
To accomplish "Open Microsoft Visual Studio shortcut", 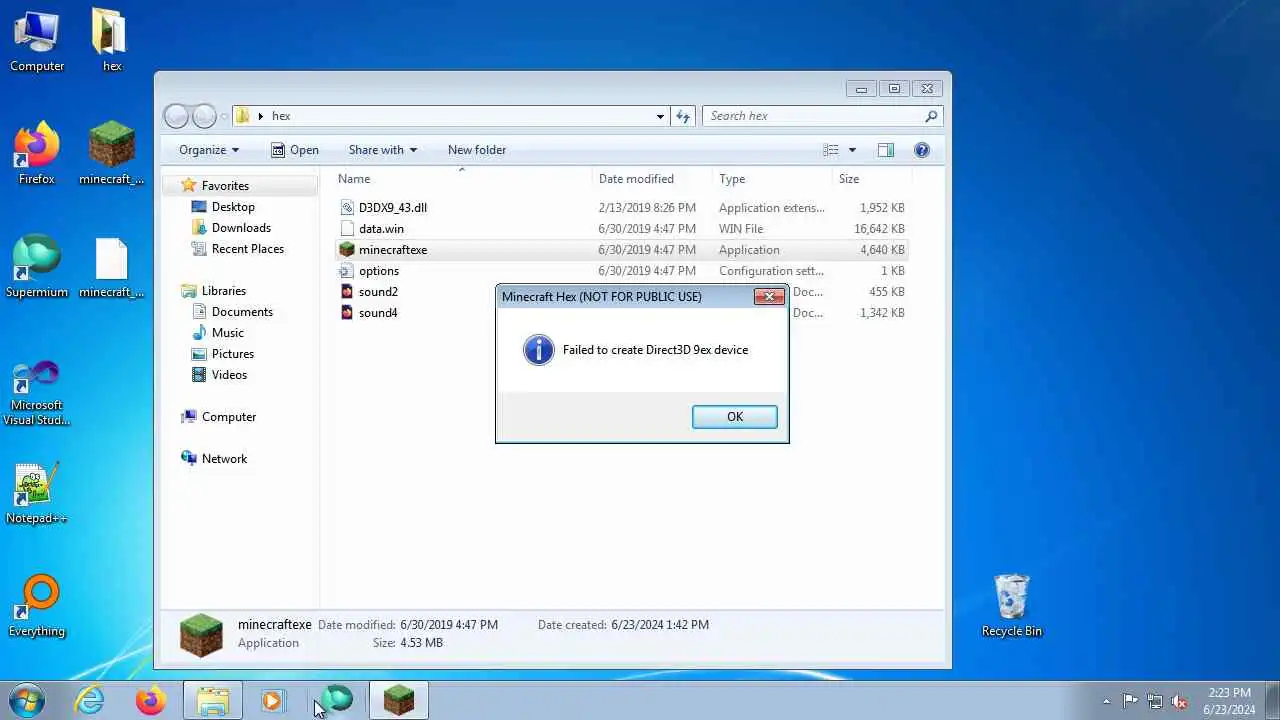I will coord(37,393).
